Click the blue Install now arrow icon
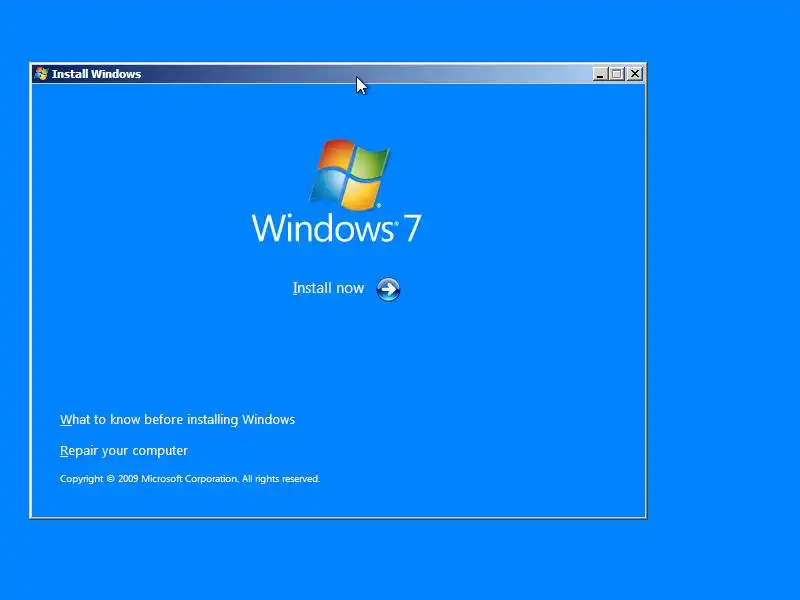Viewport: 800px width, 600px height. click(388, 289)
